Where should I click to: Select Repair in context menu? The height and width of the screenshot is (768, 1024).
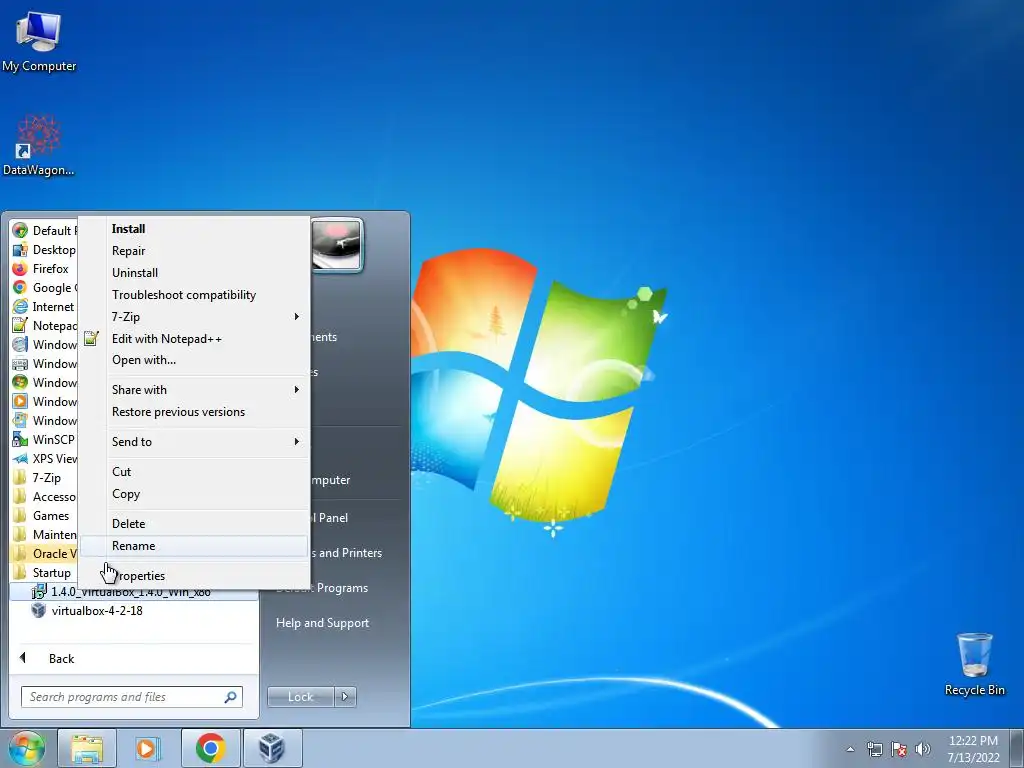click(194, 251)
